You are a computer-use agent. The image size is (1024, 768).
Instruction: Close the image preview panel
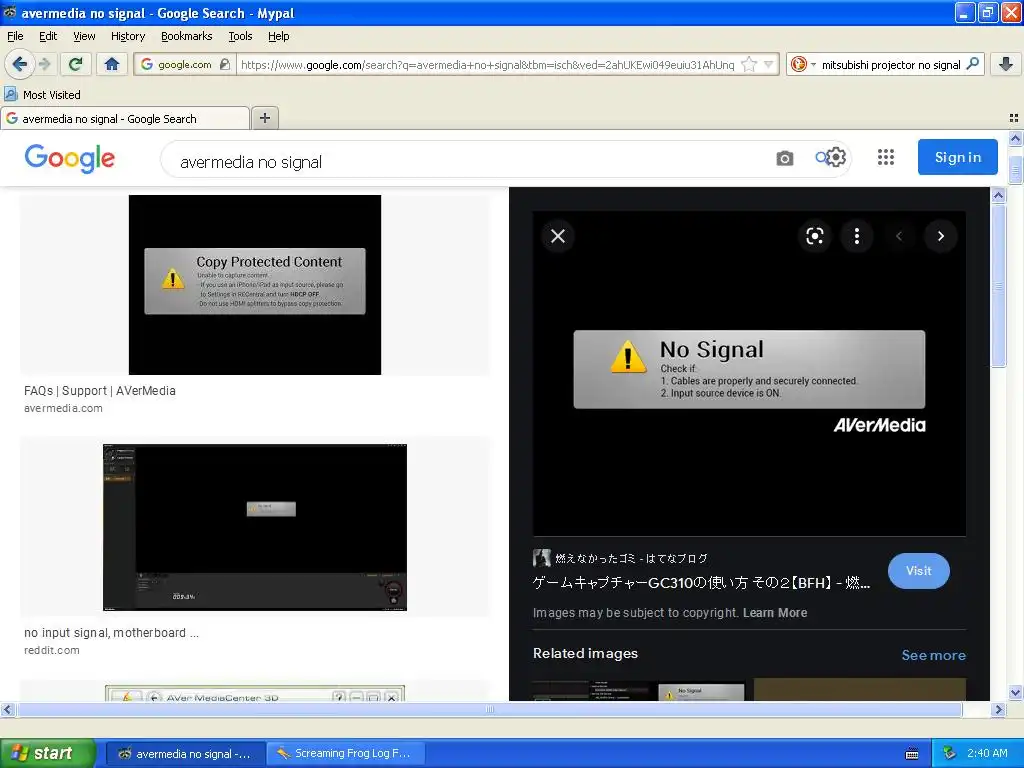coord(558,236)
